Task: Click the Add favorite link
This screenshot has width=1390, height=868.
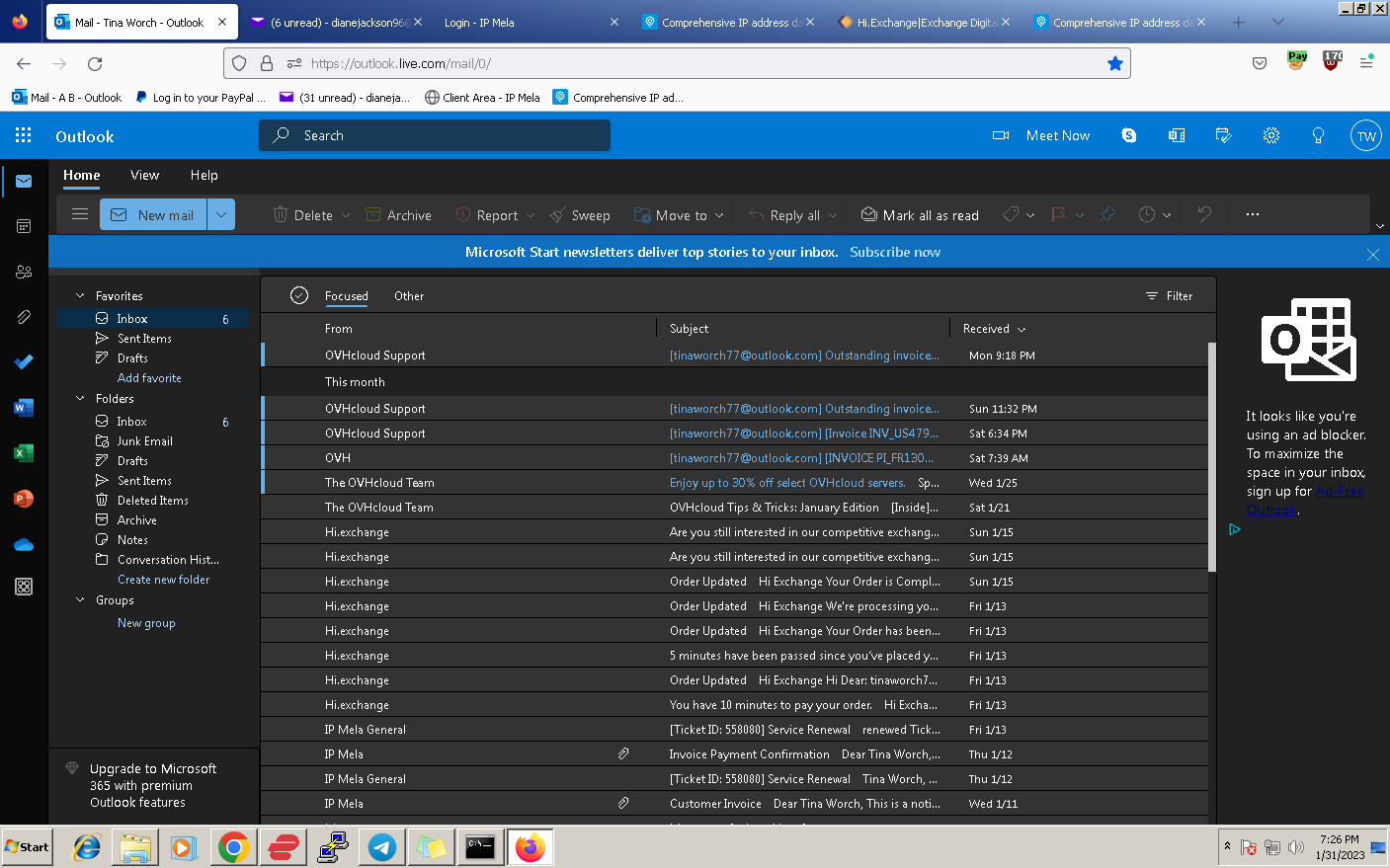Action: coord(149,378)
